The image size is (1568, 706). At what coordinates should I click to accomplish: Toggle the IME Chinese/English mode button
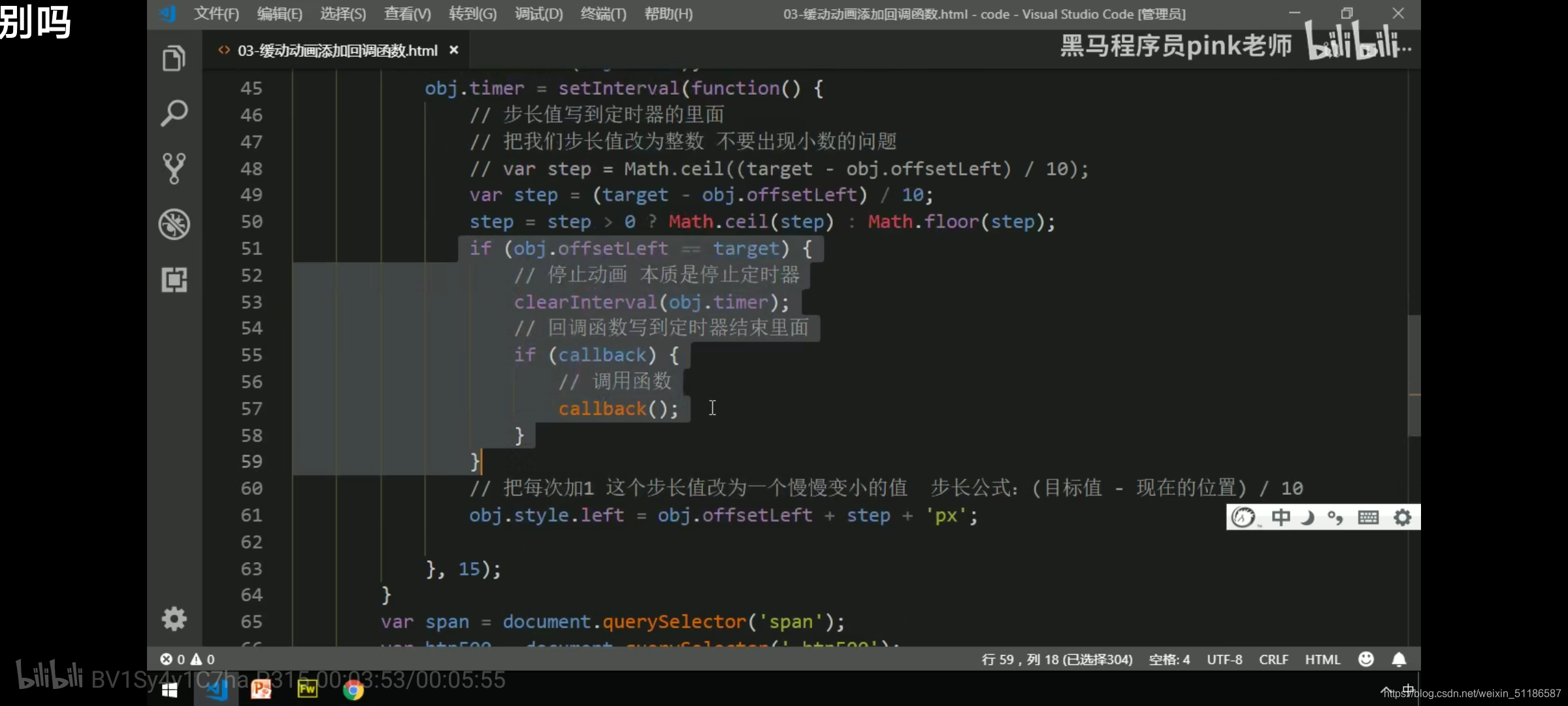pos(1281,518)
